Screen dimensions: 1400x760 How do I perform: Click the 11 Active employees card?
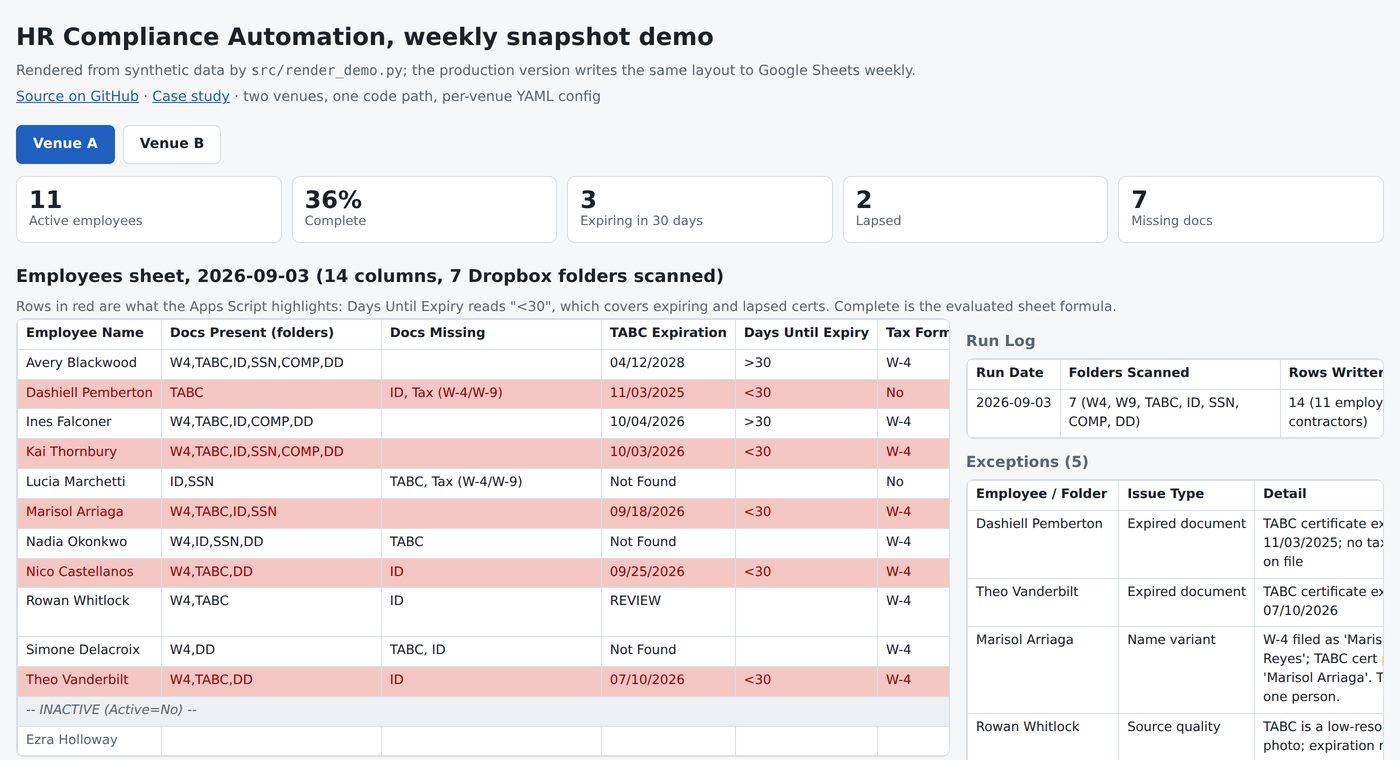pos(149,210)
